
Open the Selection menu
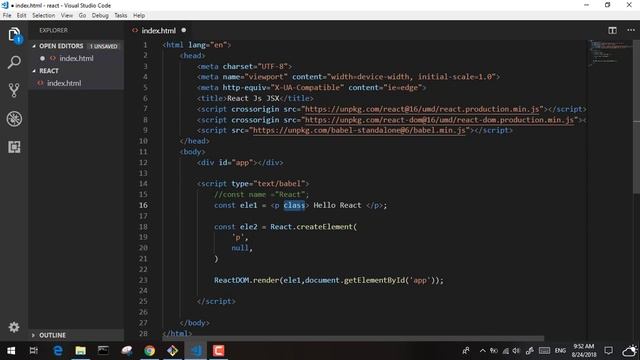[x=44, y=16]
